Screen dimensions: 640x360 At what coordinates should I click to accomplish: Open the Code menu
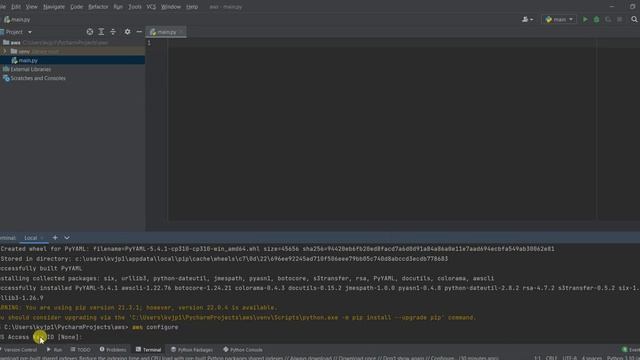click(76, 7)
